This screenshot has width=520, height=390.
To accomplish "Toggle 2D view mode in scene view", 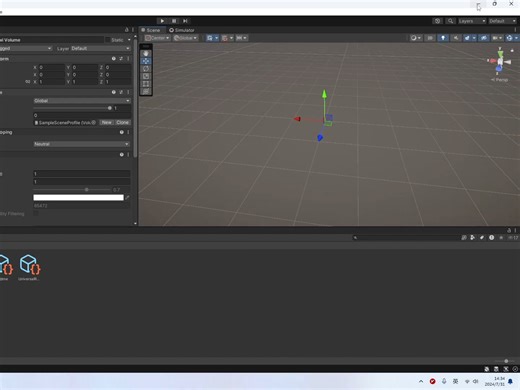I will pos(430,38).
